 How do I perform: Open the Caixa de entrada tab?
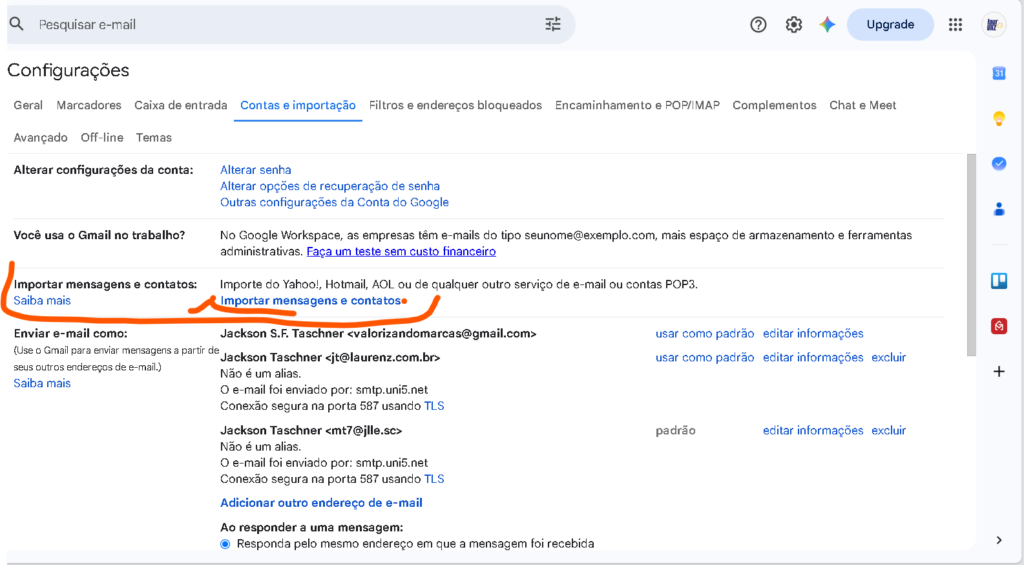coord(181,105)
